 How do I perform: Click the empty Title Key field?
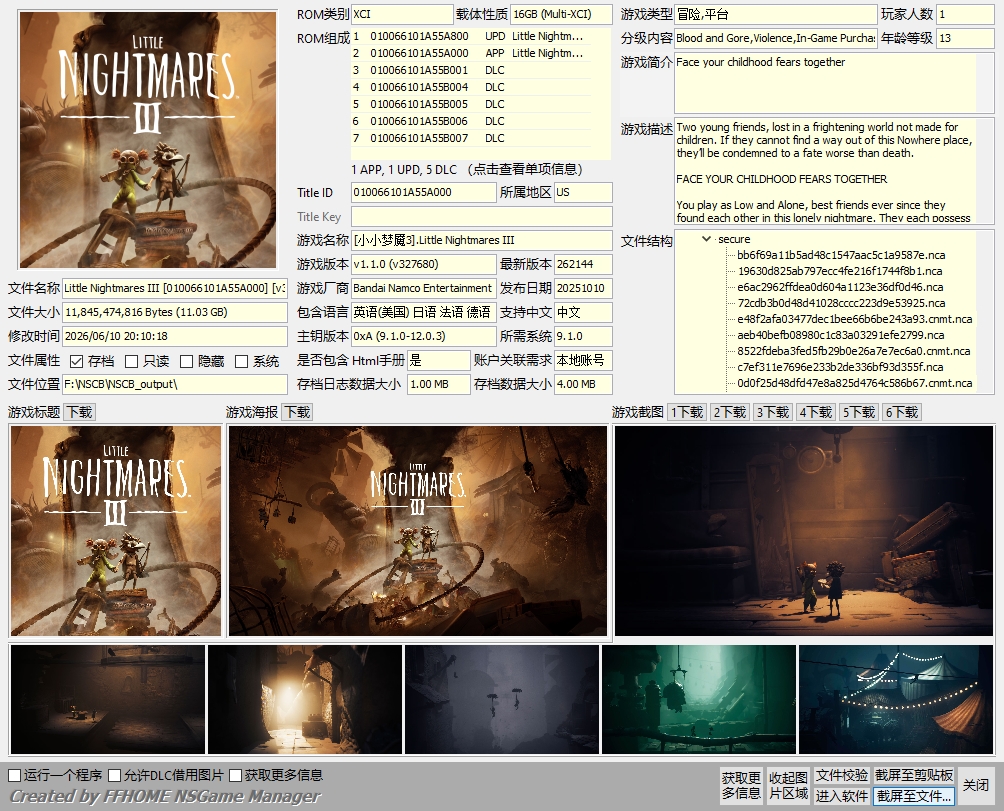coord(482,216)
